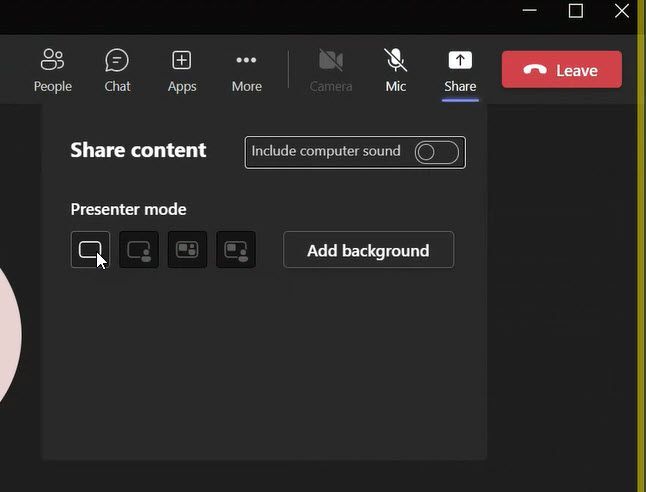Open the More options menu
The image size is (646, 492).
[x=246, y=70]
